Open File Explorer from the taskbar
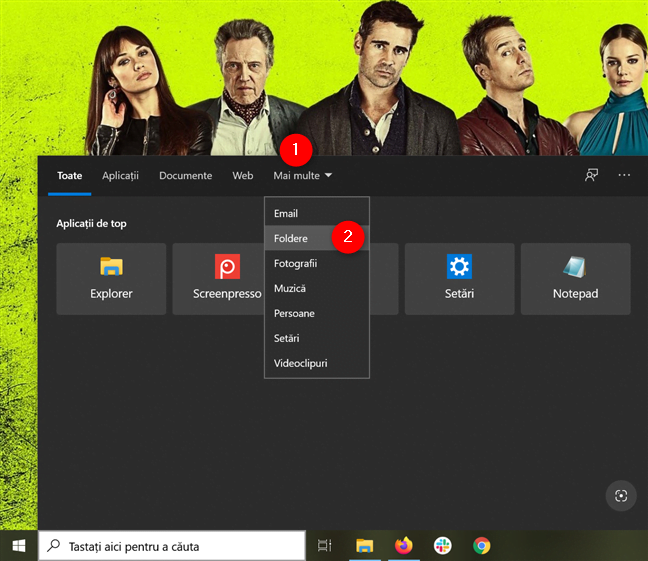The image size is (648, 561). point(364,546)
